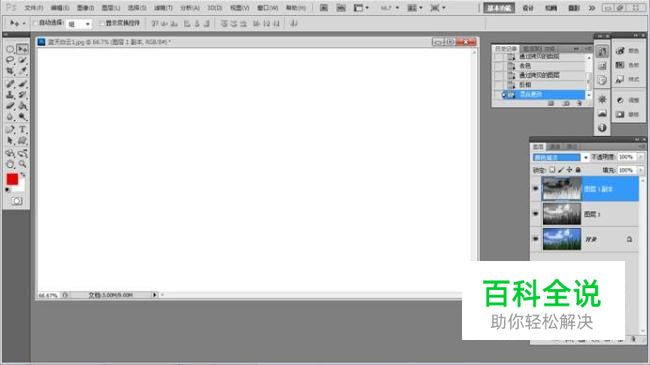650x365 pixels.
Task: Toggle Quick Mask mode button
Action: point(17,201)
